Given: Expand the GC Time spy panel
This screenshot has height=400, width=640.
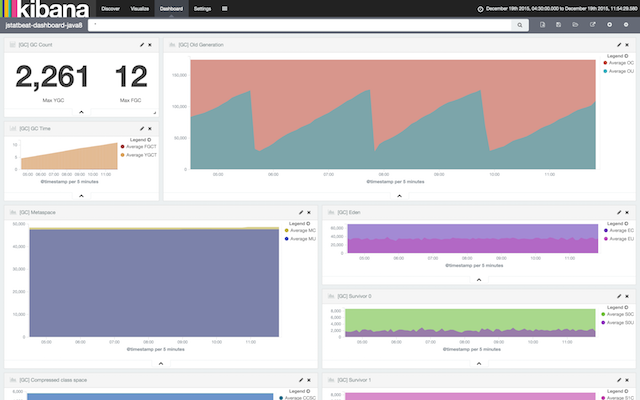Looking at the screenshot, I should tap(81, 196).
